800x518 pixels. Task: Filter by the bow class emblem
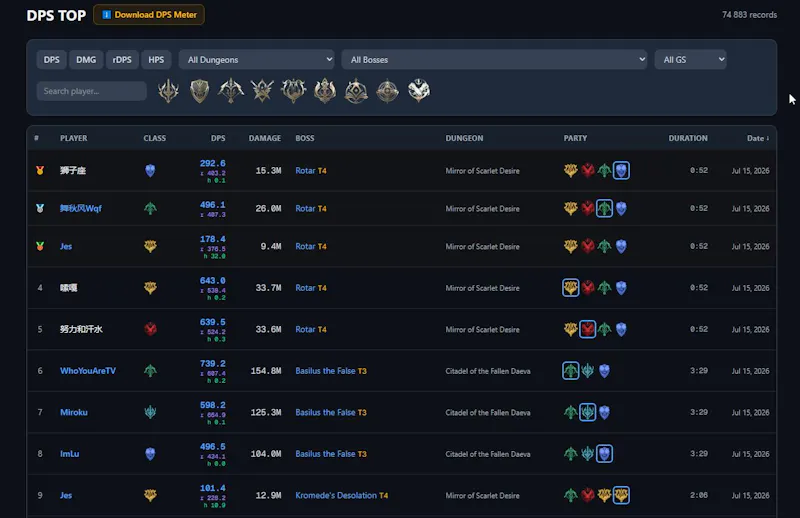231,91
